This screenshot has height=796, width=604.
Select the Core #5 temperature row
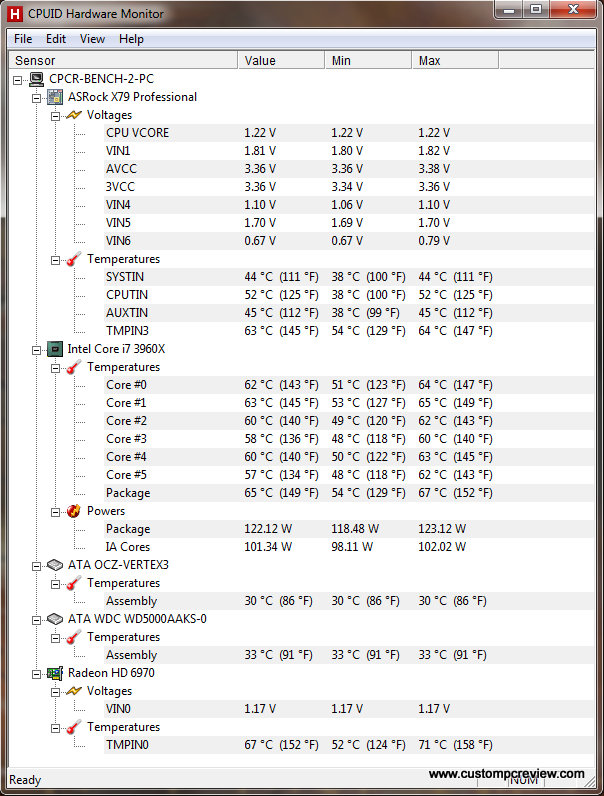[x=349, y=475]
